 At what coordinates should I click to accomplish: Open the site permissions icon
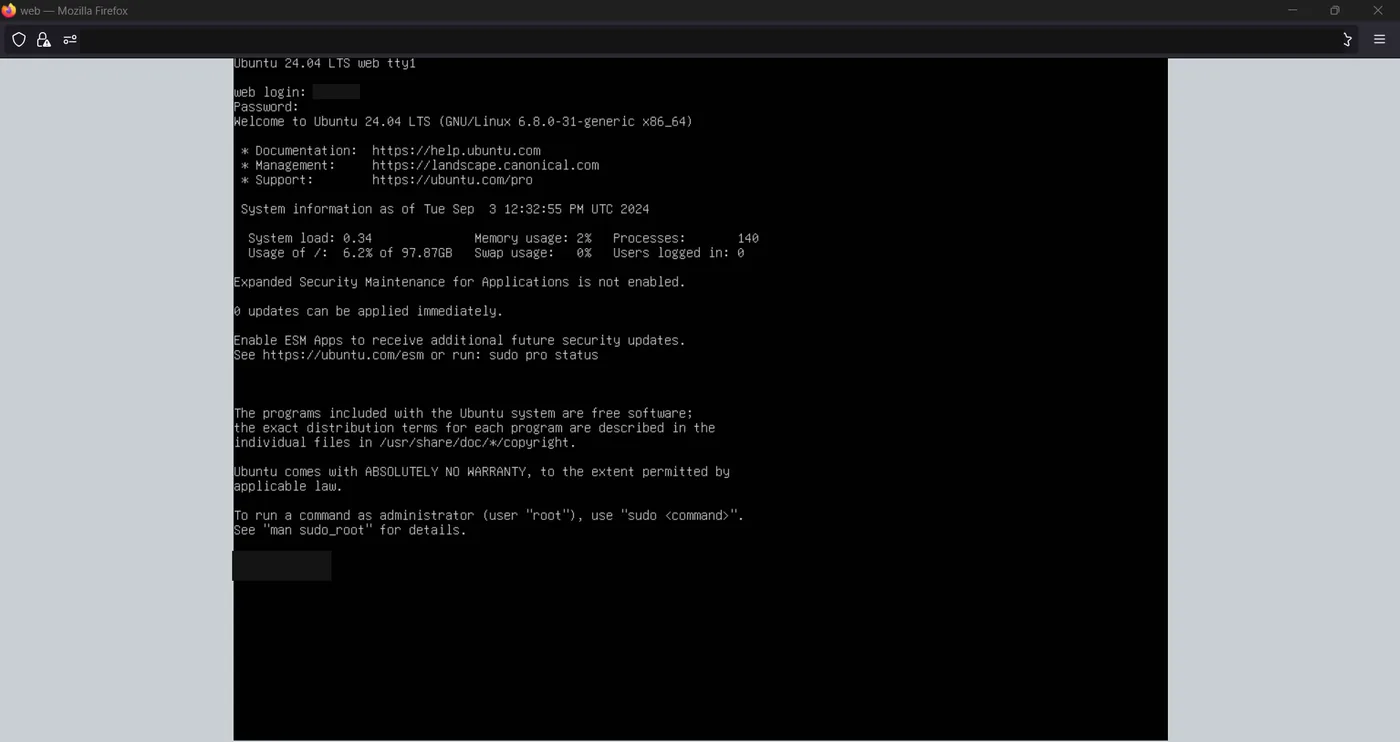click(x=70, y=40)
